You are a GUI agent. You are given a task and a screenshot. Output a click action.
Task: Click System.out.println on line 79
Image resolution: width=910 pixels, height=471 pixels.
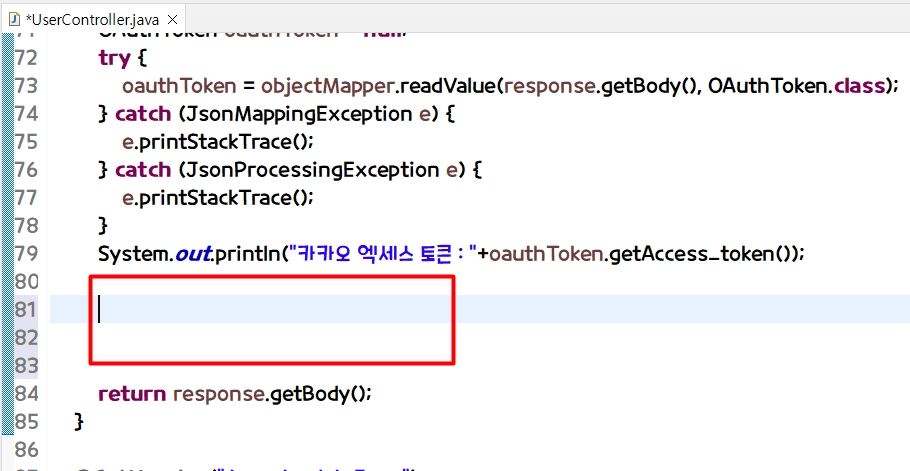coord(190,253)
